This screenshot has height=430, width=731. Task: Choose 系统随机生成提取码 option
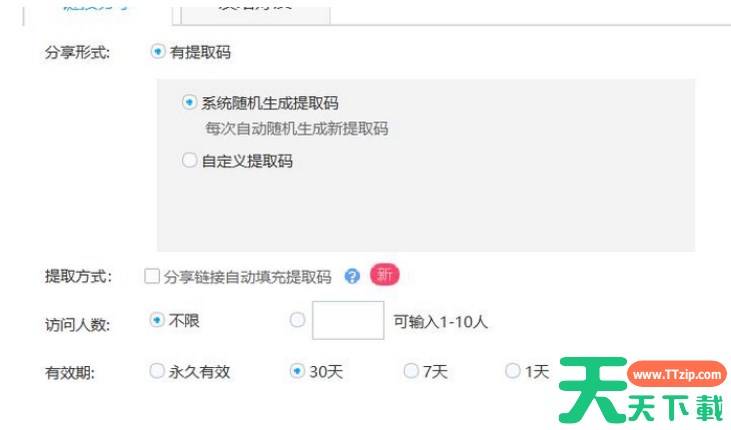pos(190,103)
